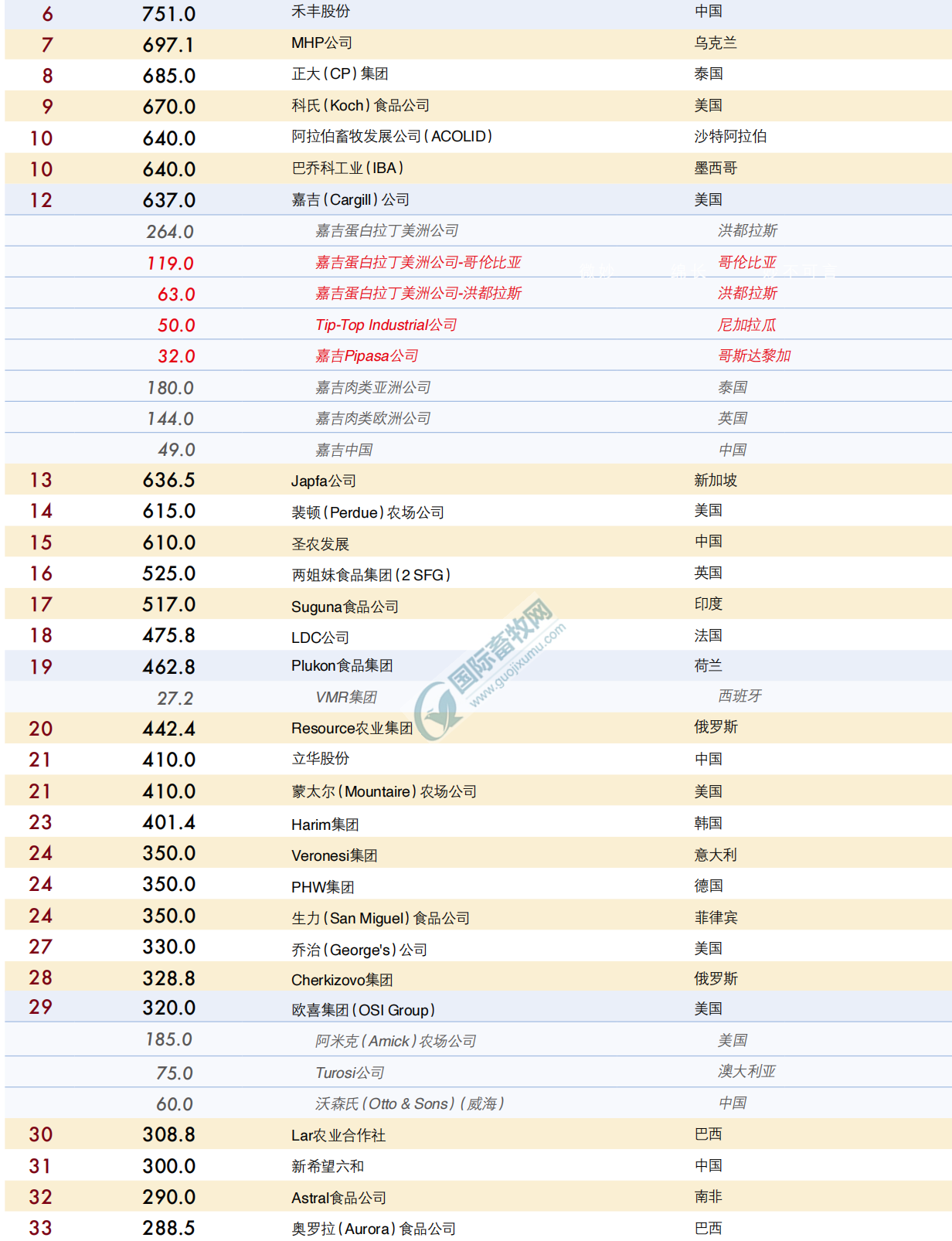Click the Japfa公司 company name
Image resolution: width=952 pixels, height=1241 pixels.
pos(323,481)
